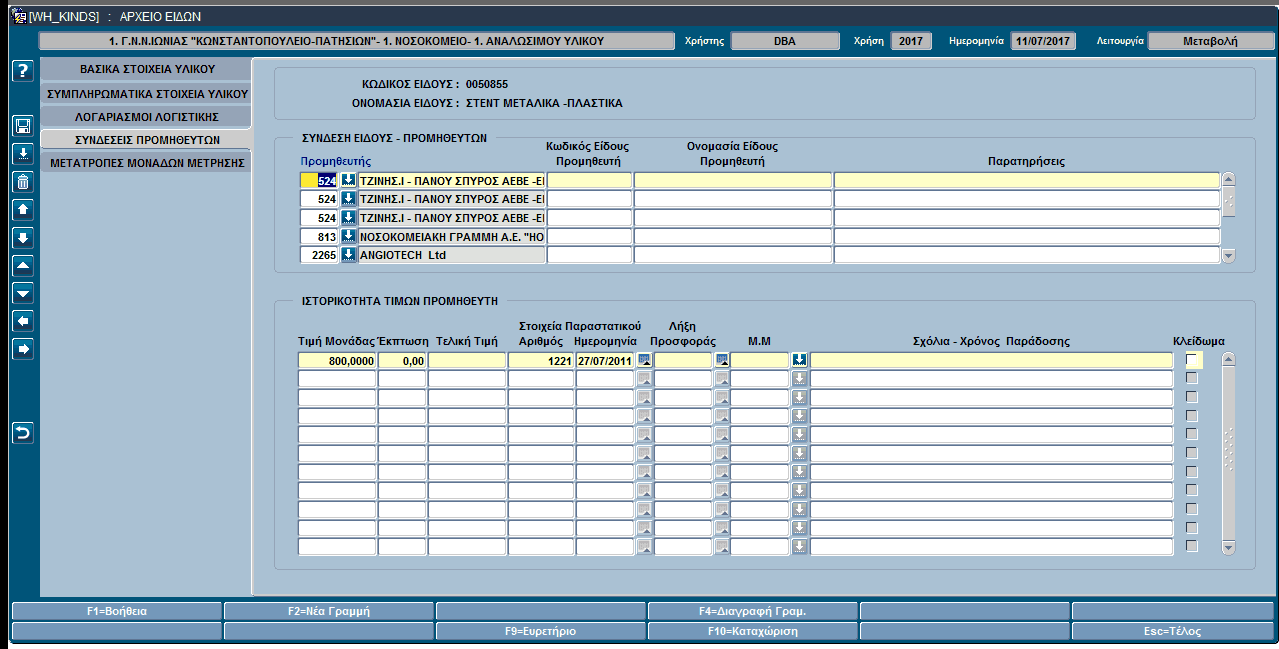Click the Ημερομηνία value 11/07/2017
Viewport: 1279px width, 649px height.
pos(1044,41)
